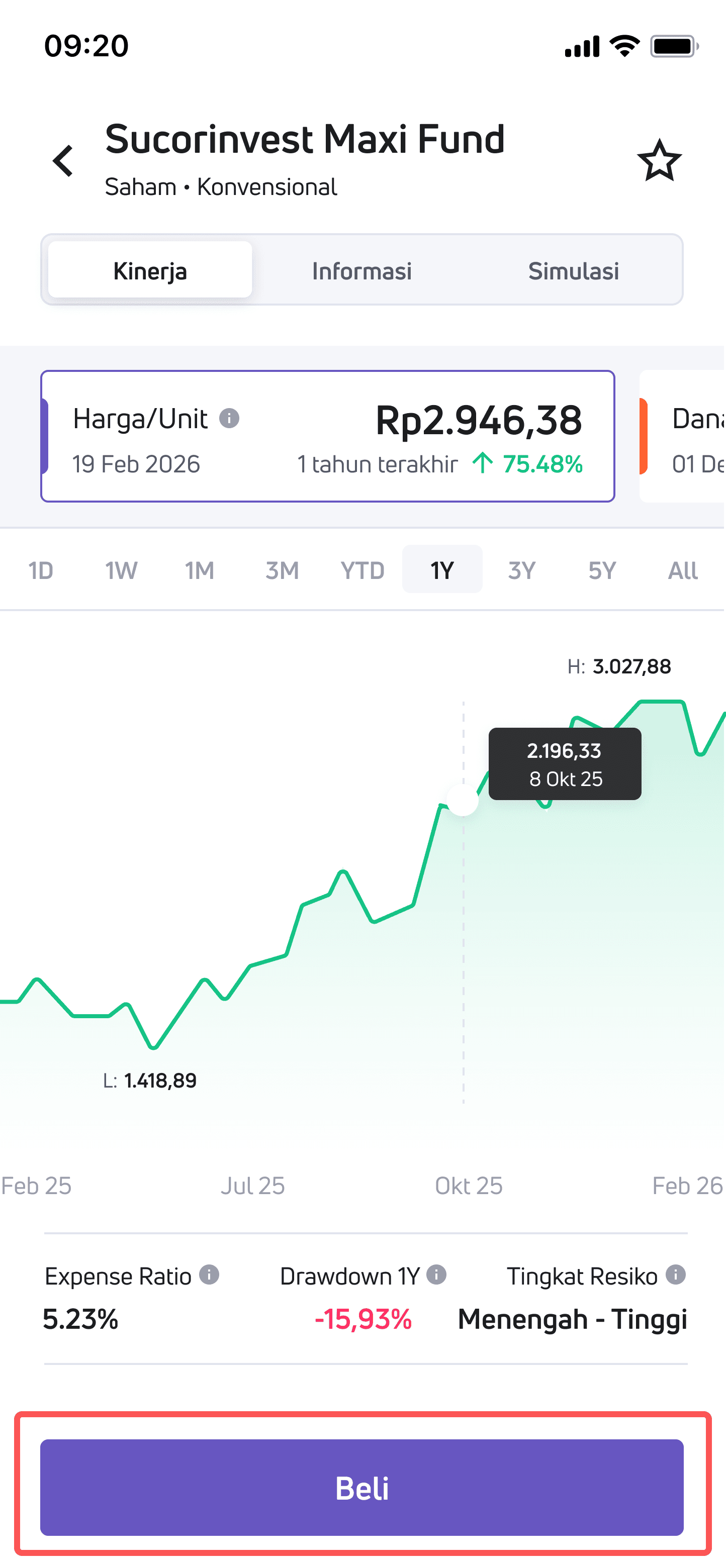Add fund to favorites with star icon
Viewport: 726px width, 1568px height.
pos(659,161)
